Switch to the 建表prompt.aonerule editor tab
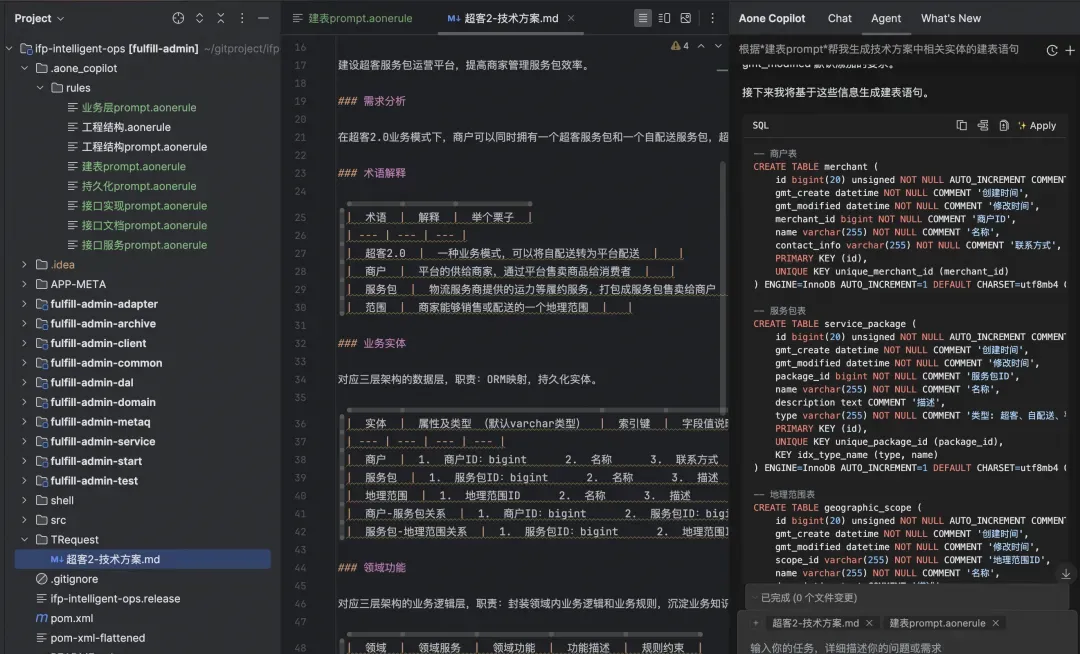Viewport: 1080px width, 654px height. (x=353, y=19)
